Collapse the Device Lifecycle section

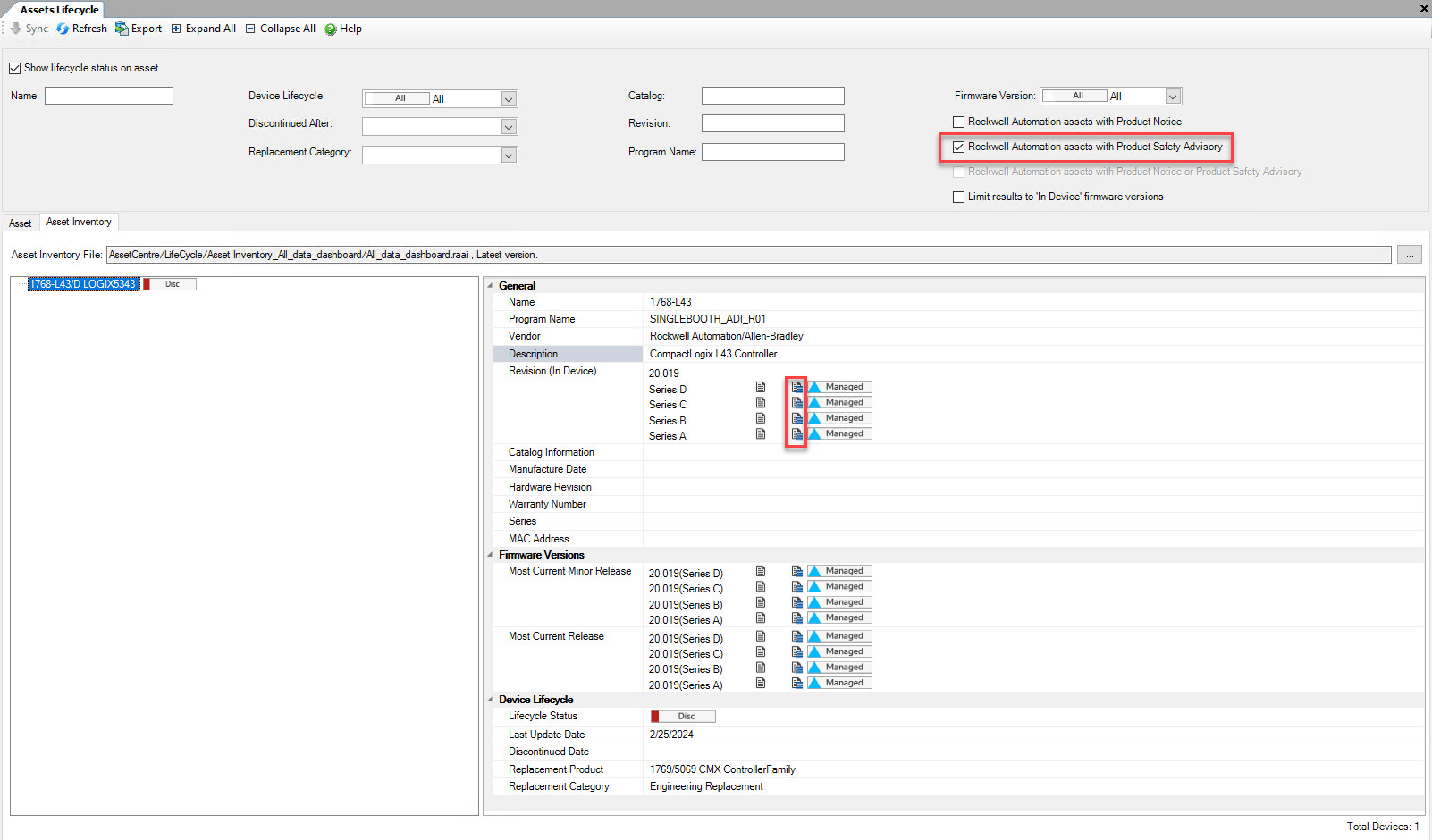(490, 700)
